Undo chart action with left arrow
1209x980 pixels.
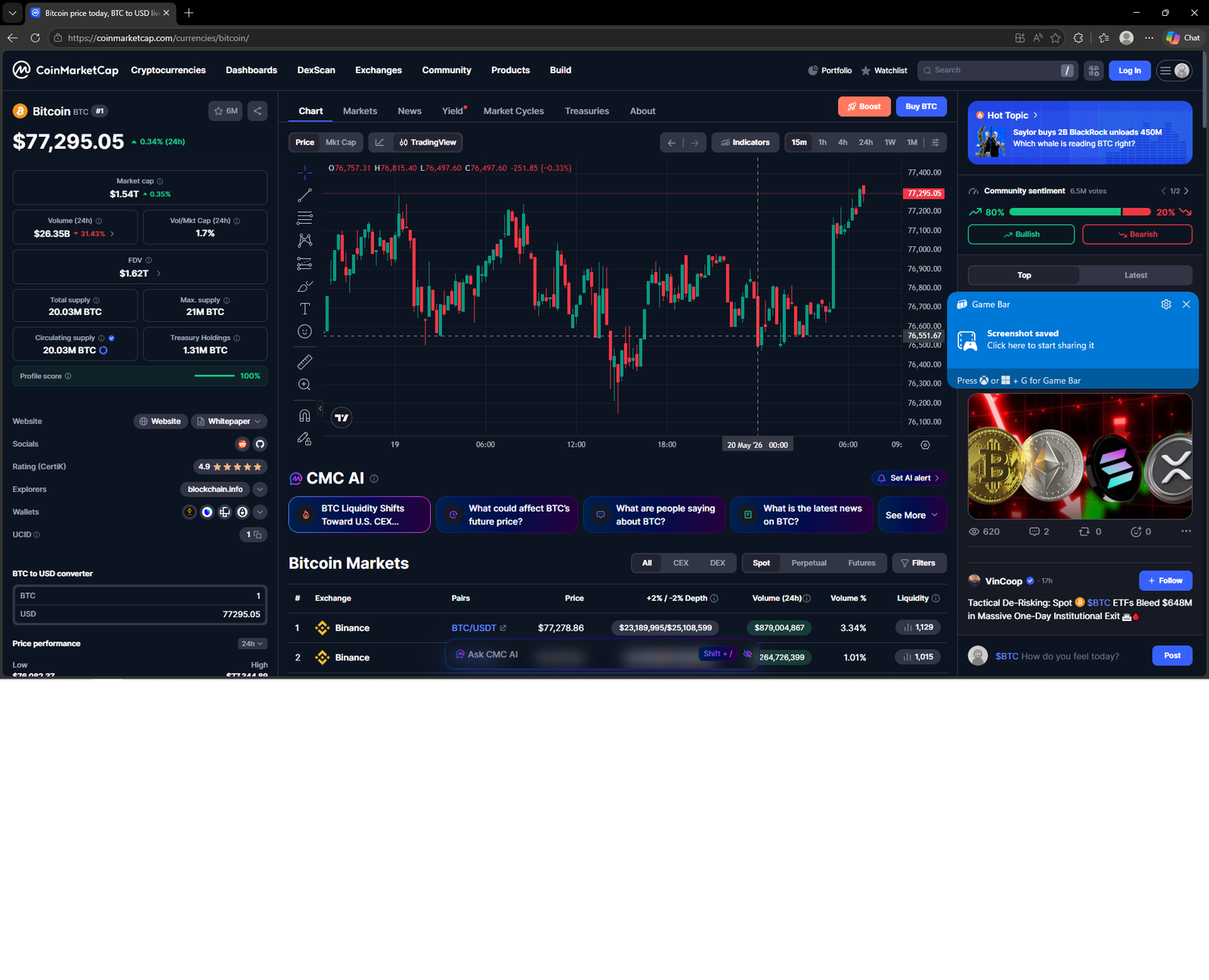coord(671,143)
